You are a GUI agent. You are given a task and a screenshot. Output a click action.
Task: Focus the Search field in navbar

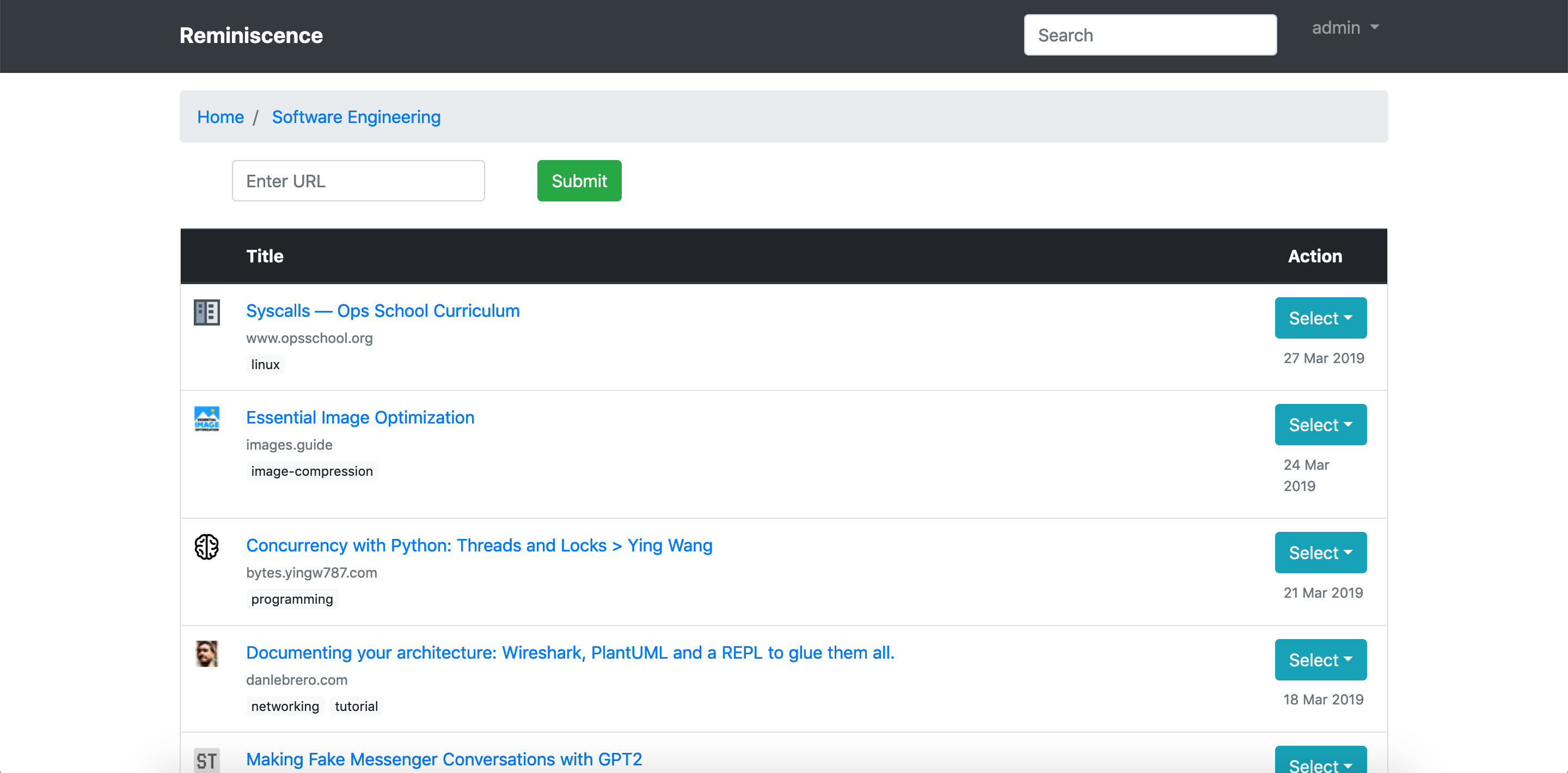click(x=1150, y=35)
